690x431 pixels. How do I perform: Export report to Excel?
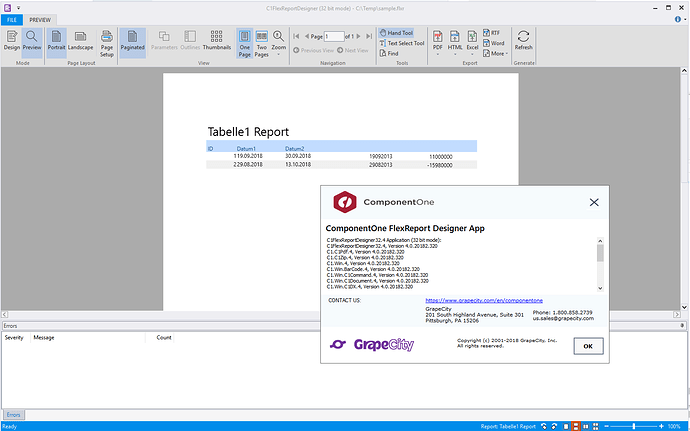[x=472, y=40]
